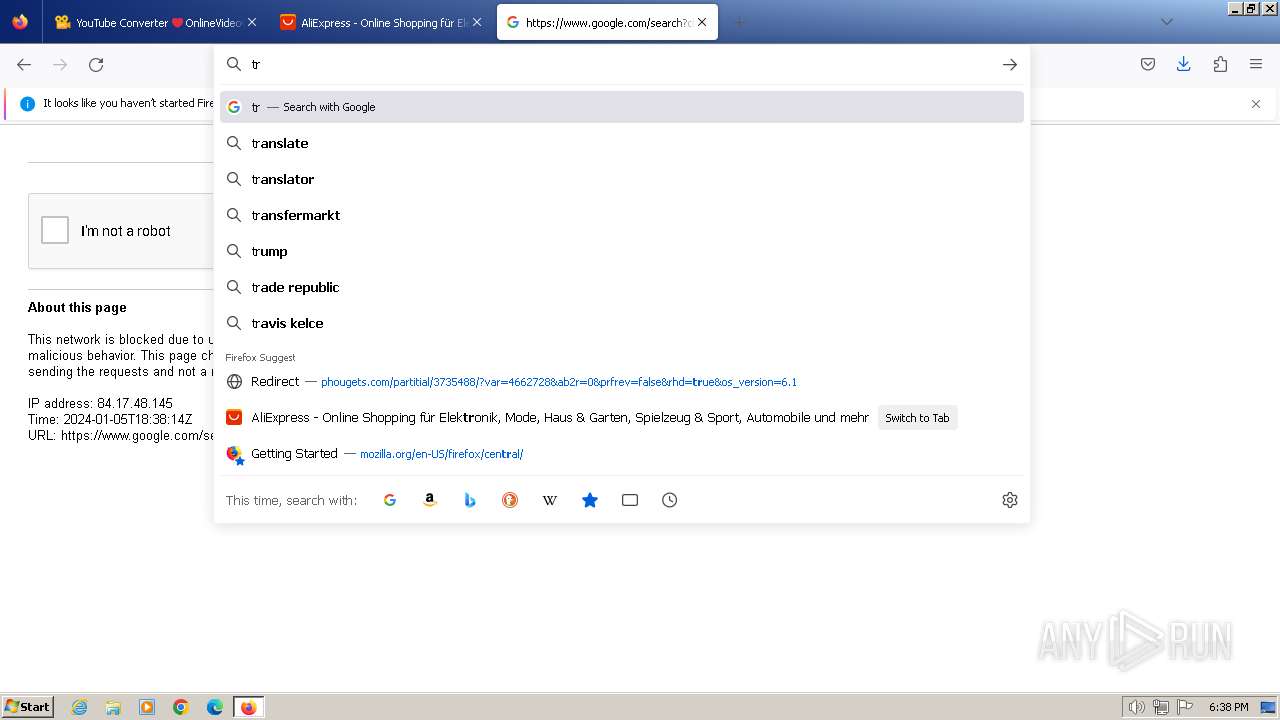This screenshot has height=720, width=1280.
Task: Check the I'm not a robot box
Action: point(55,230)
